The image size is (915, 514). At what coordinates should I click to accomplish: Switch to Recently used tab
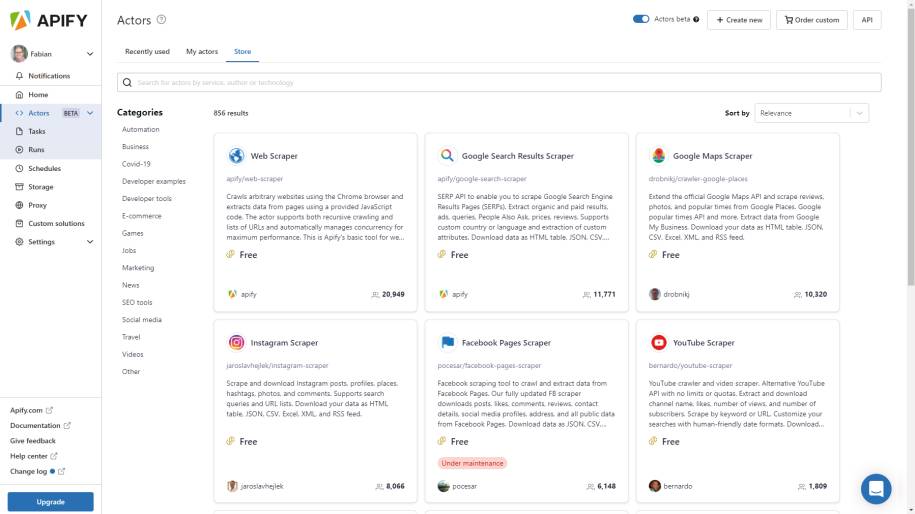coord(147,51)
